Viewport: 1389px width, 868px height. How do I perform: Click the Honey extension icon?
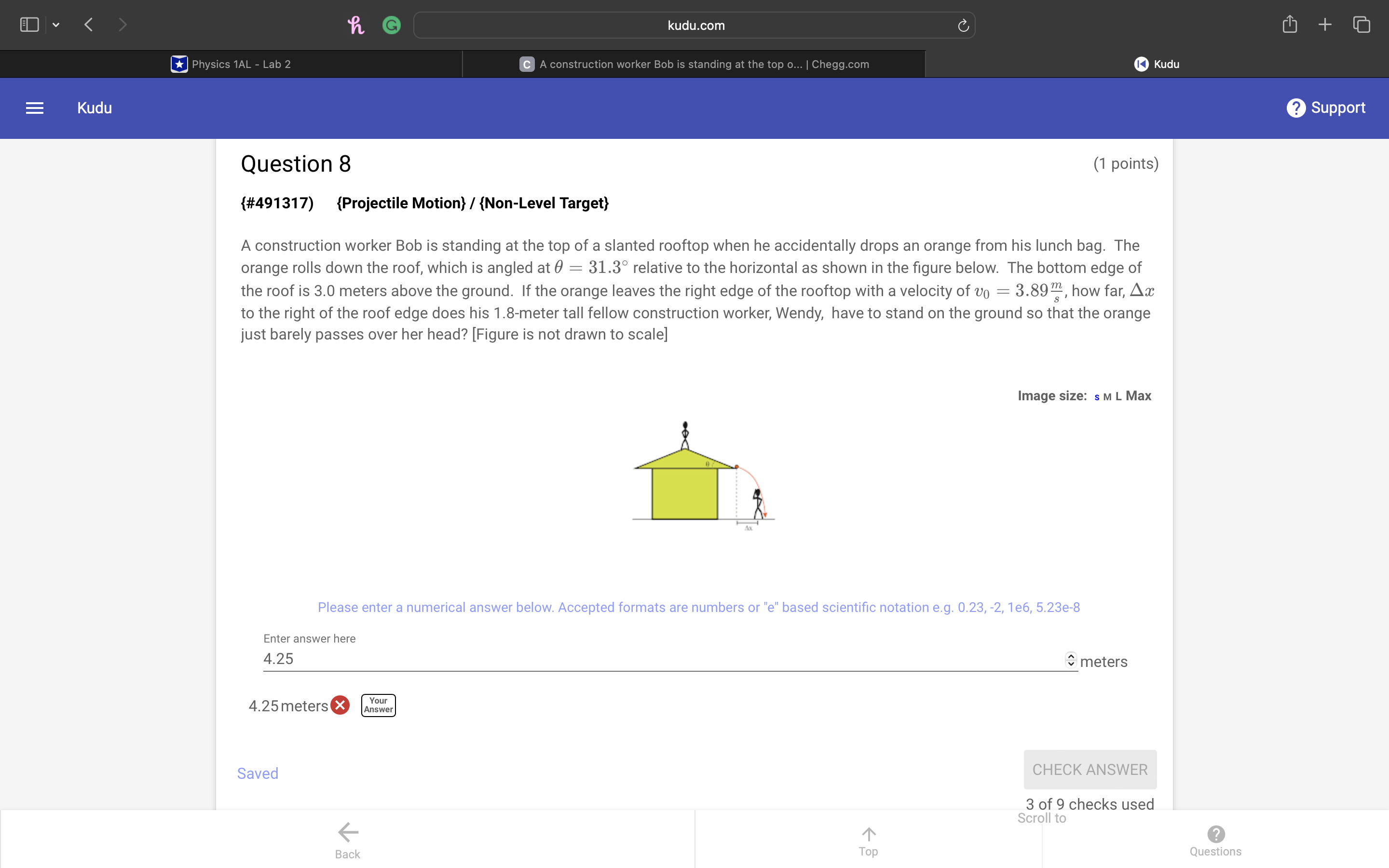pos(356,25)
